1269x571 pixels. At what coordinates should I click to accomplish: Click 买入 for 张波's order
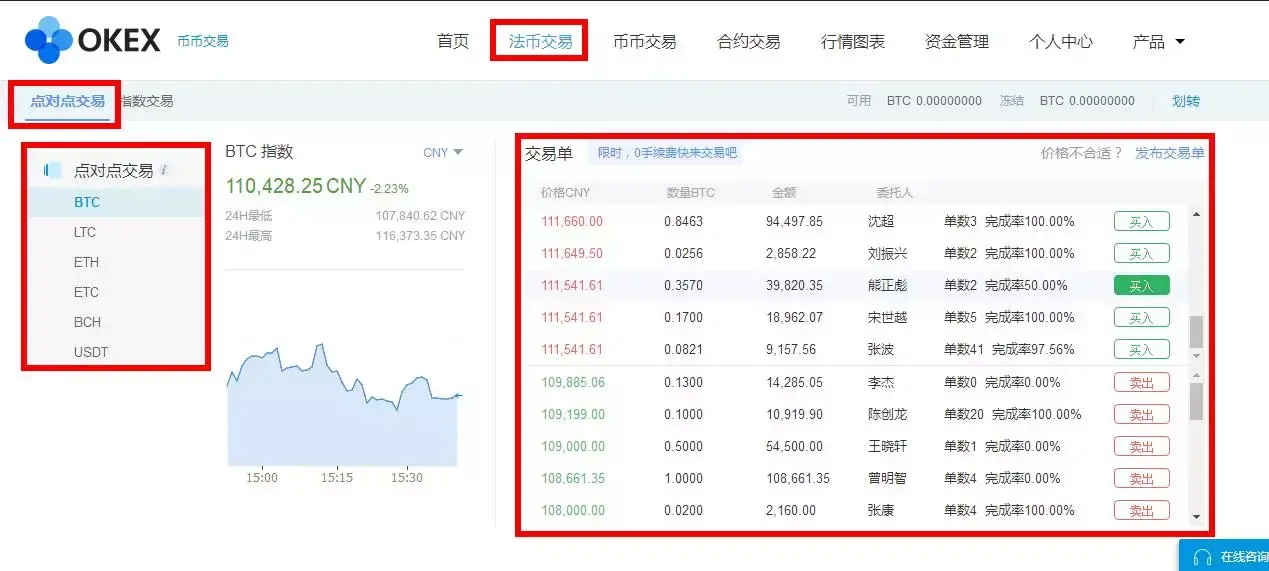point(1141,350)
